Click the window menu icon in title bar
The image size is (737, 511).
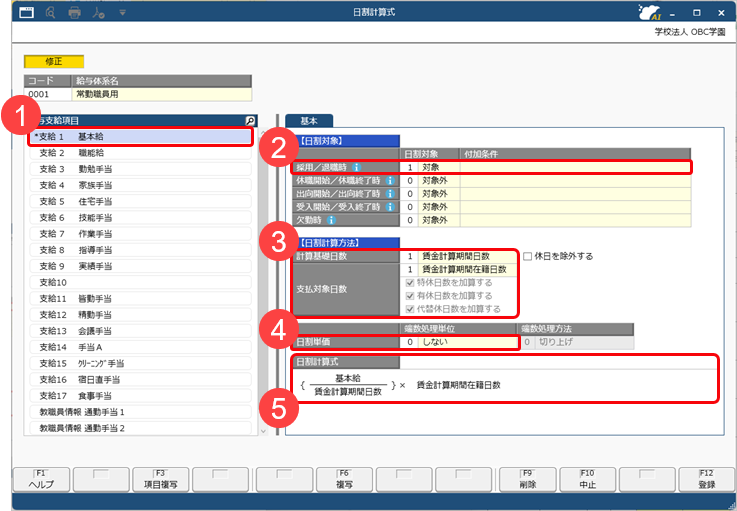tap(26, 13)
